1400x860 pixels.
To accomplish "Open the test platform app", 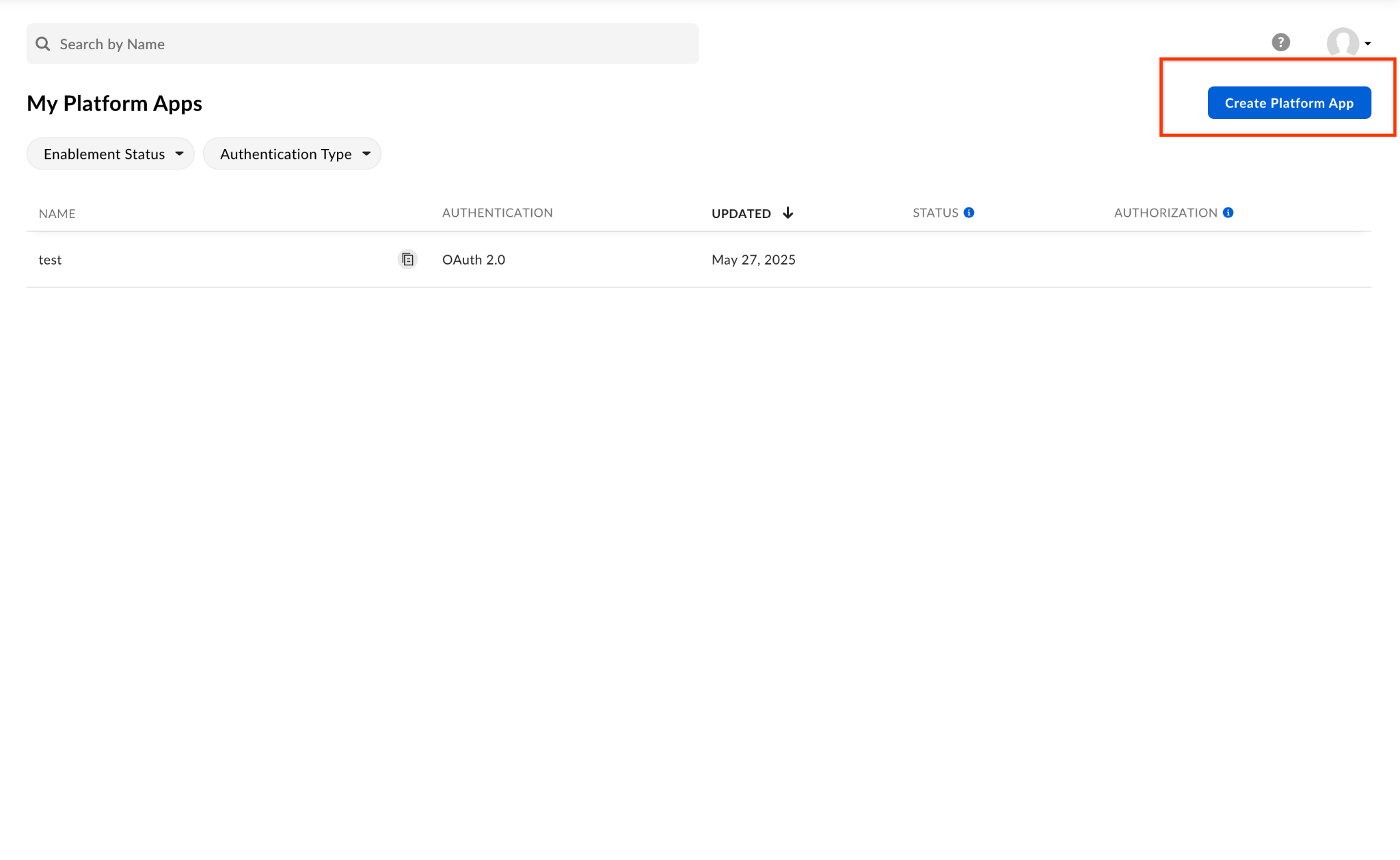I will (50, 259).
